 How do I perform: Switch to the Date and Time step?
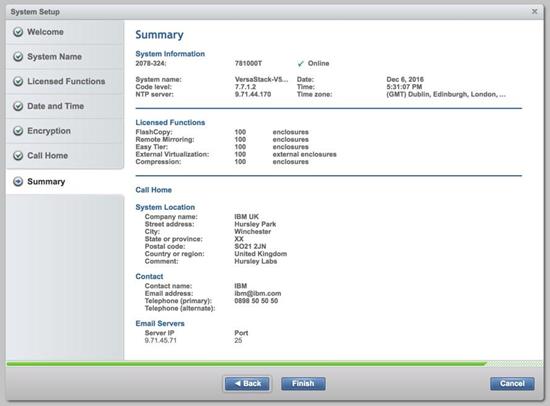(x=65, y=106)
